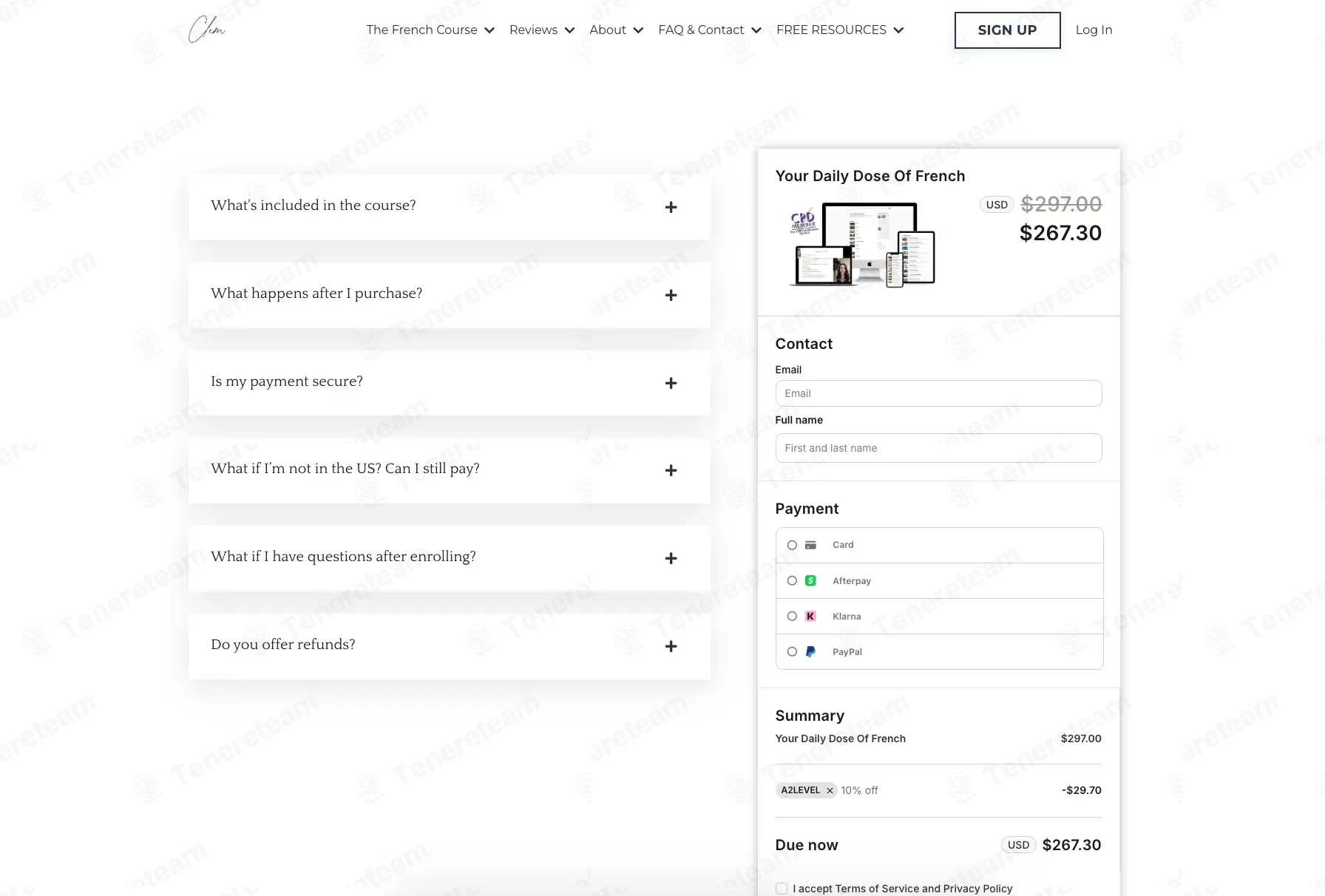Expand "questions after enrolling" plus icon
The height and width of the screenshot is (896, 1325).
coord(671,558)
